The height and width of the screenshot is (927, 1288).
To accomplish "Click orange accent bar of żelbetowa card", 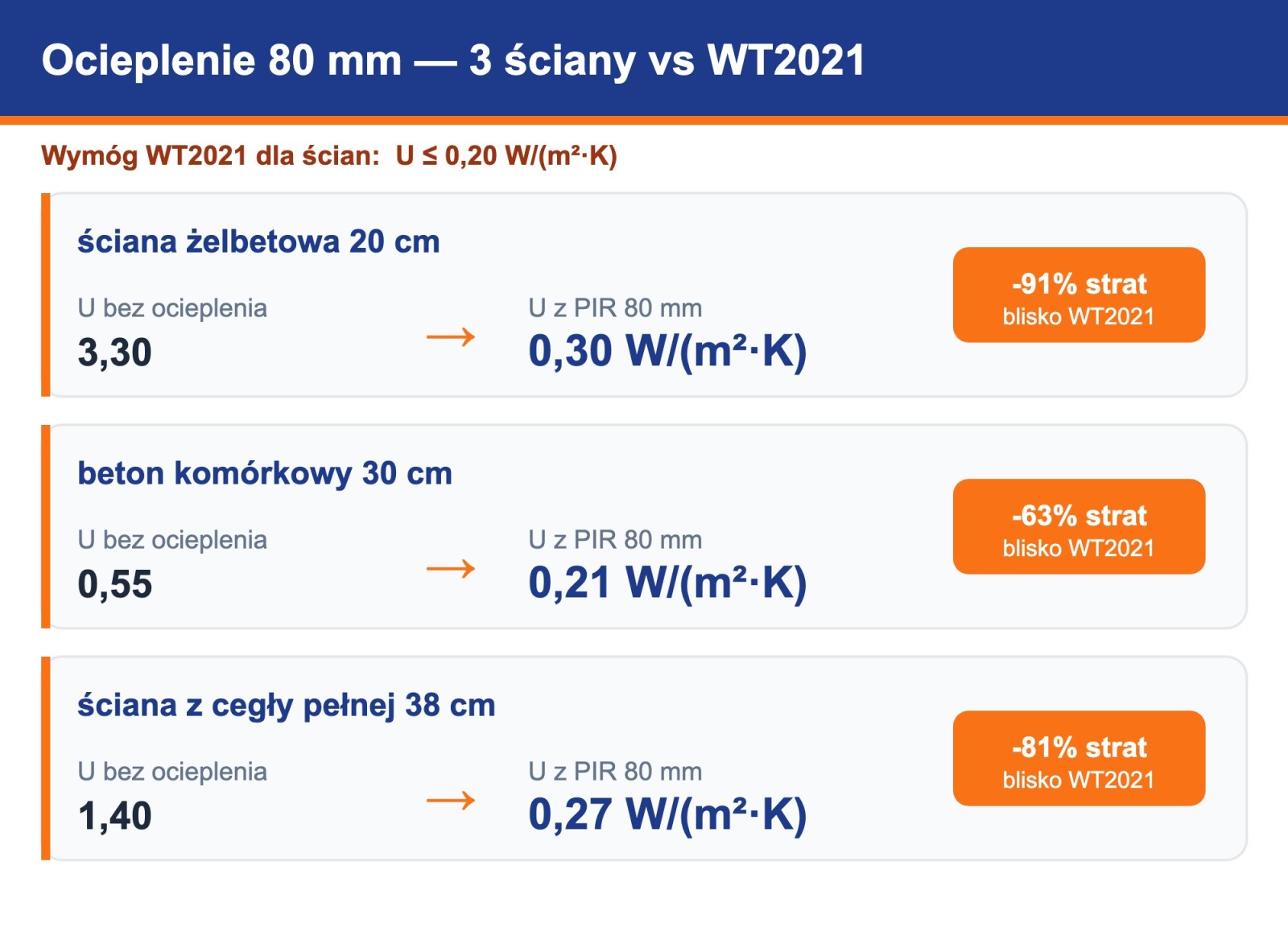I will tap(46, 295).
